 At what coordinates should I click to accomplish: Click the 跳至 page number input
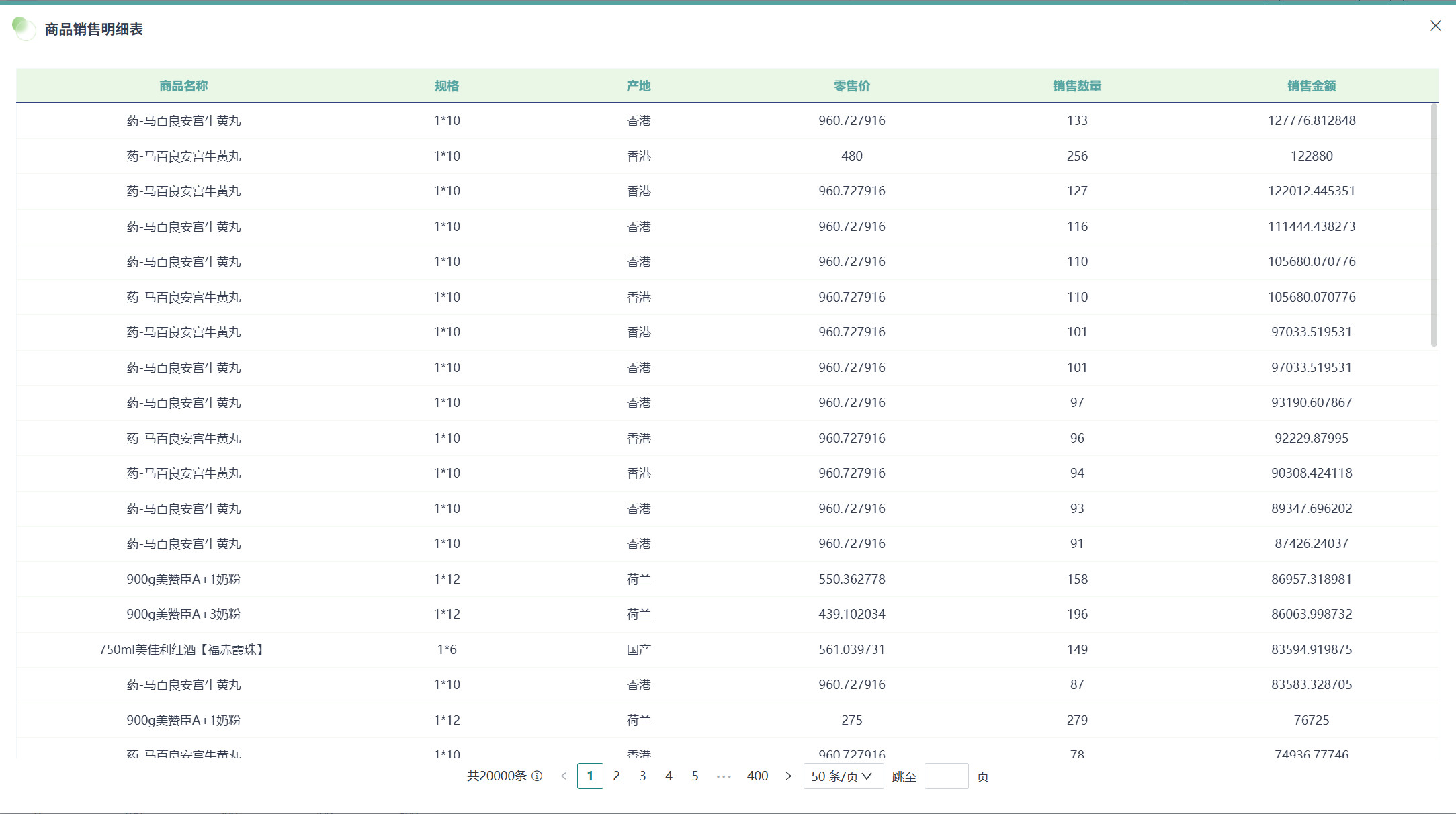(945, 776)
